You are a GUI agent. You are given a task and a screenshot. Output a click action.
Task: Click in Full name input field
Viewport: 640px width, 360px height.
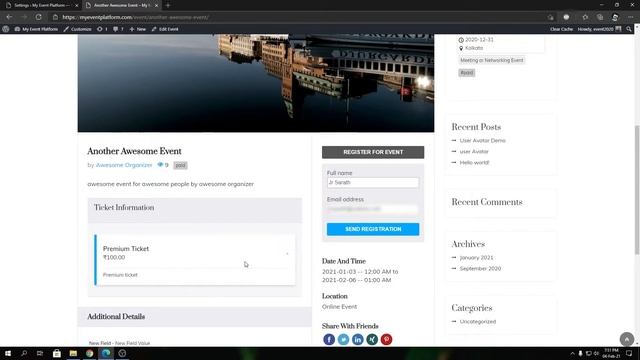373,182
